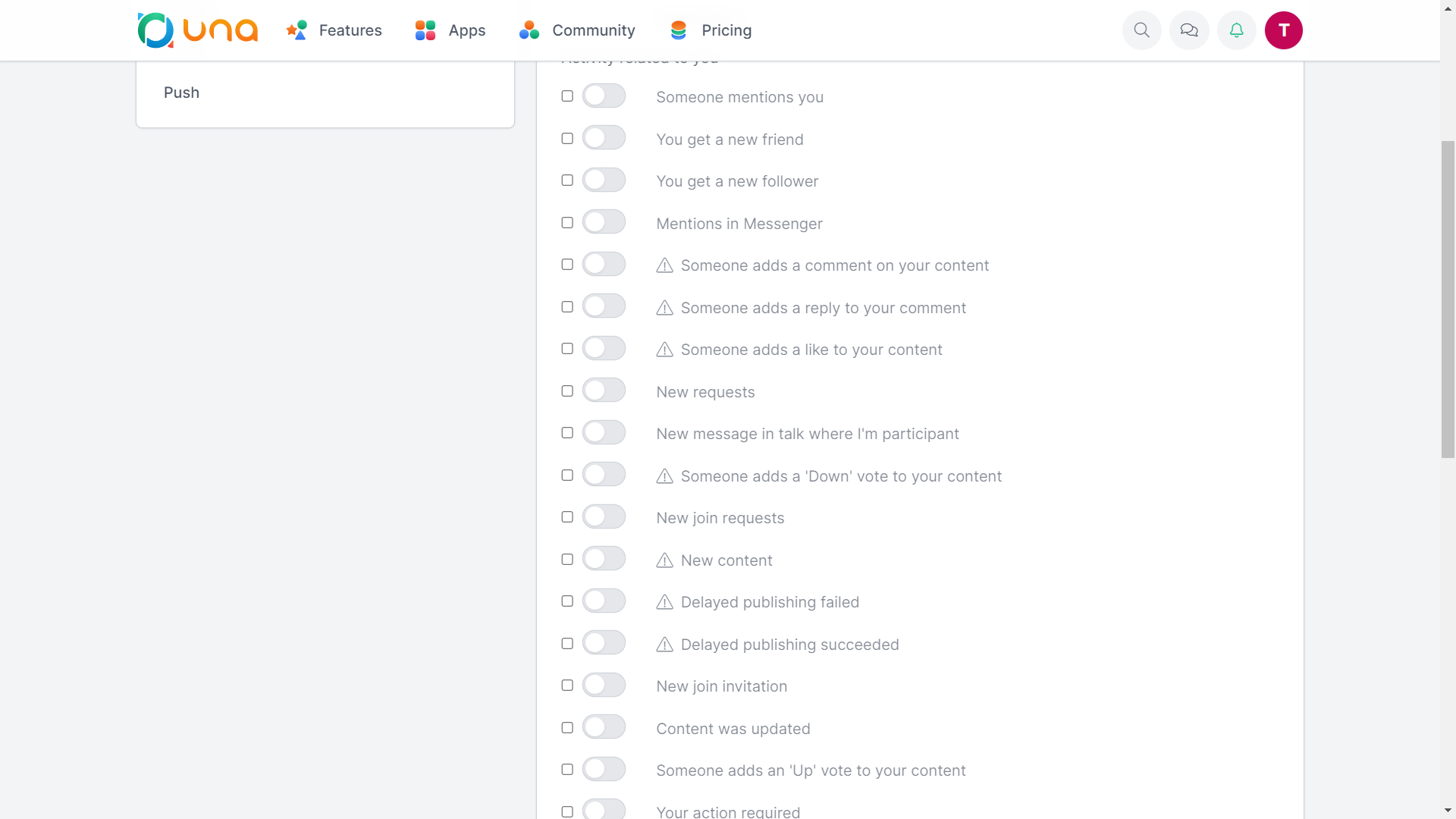
Task: Open the messenger chat bubbles icon
Action: click(x=1189, y=30)
